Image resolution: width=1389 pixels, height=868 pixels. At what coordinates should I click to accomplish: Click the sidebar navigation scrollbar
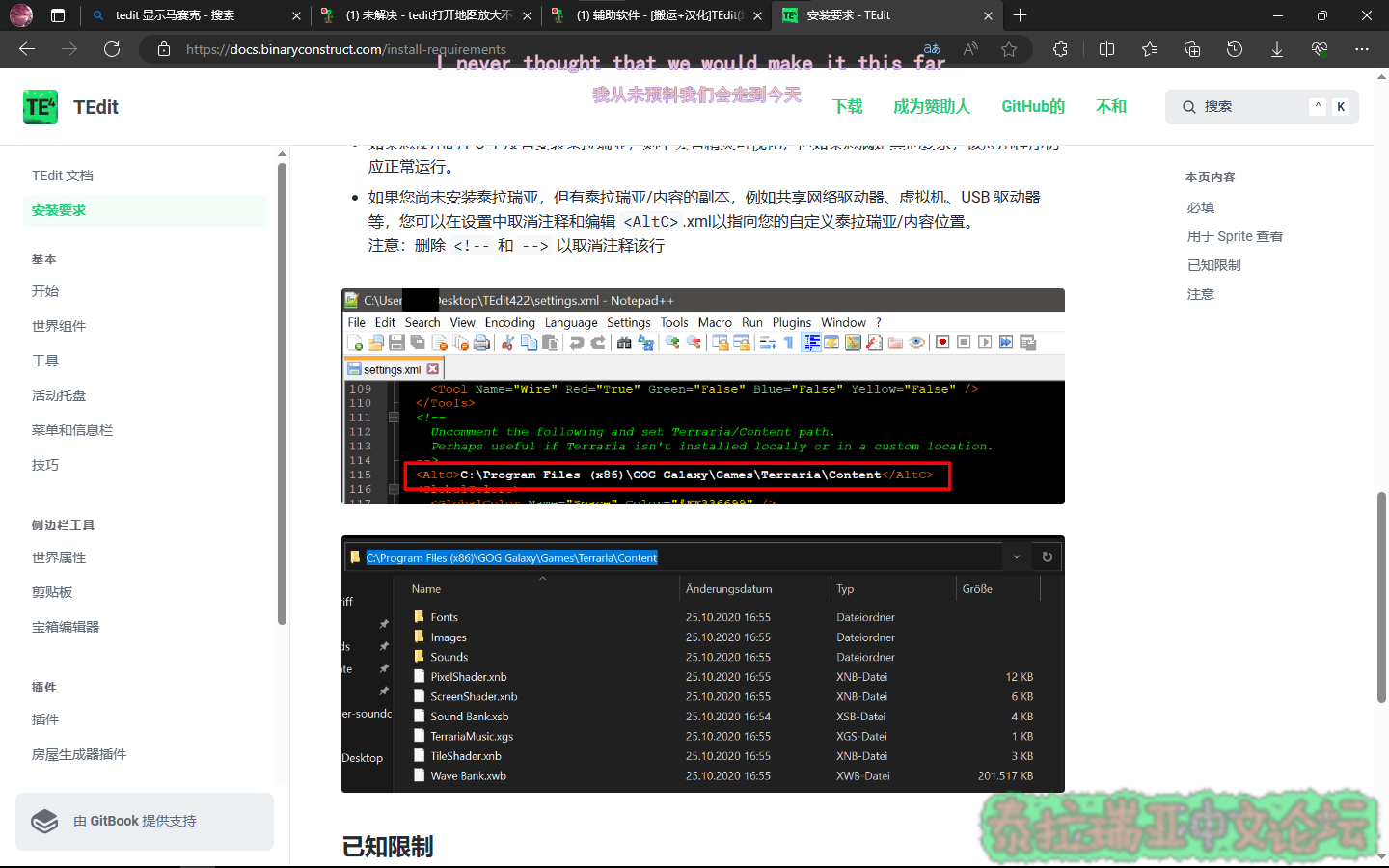pos(282,393)
